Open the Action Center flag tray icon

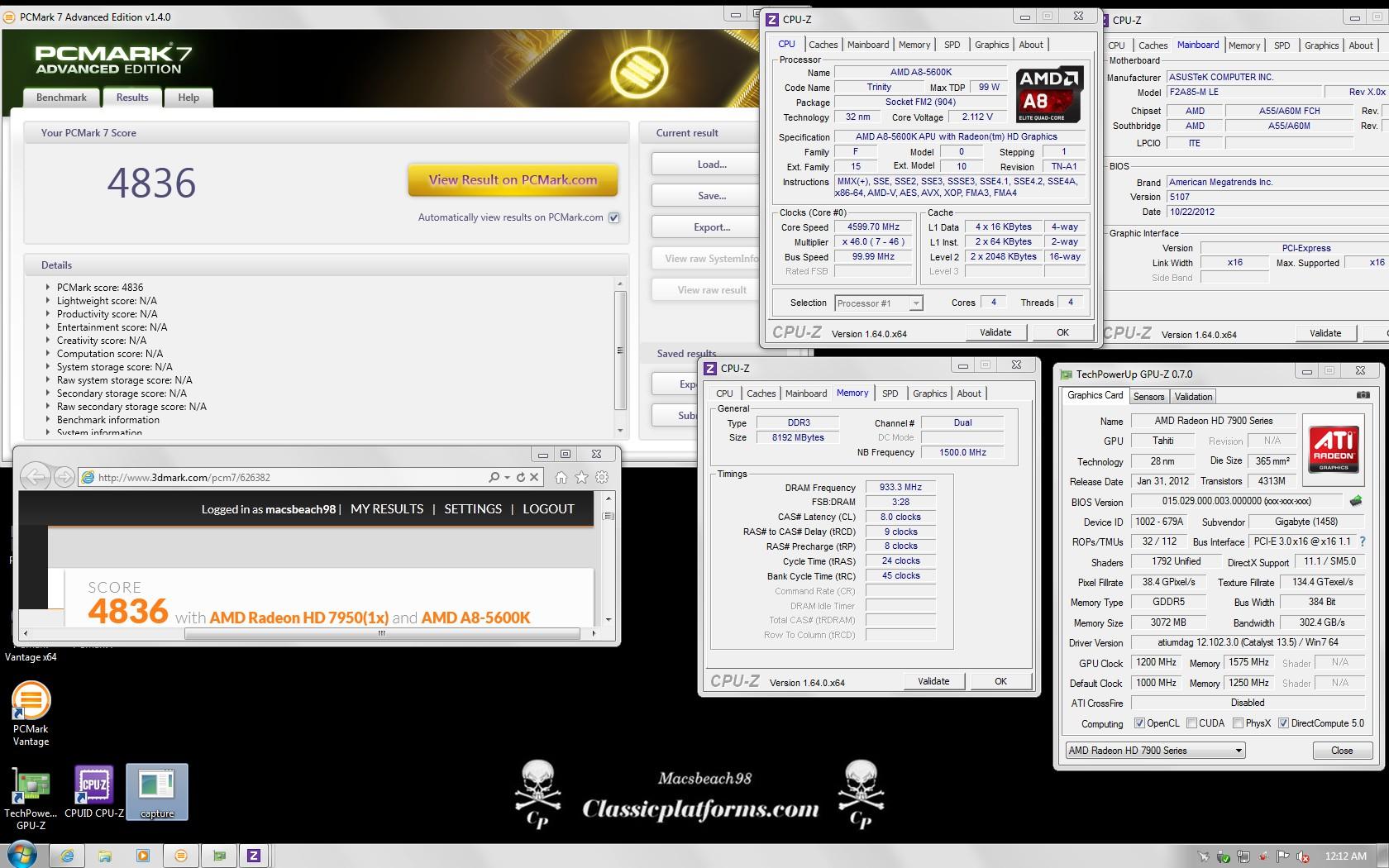1283,856
